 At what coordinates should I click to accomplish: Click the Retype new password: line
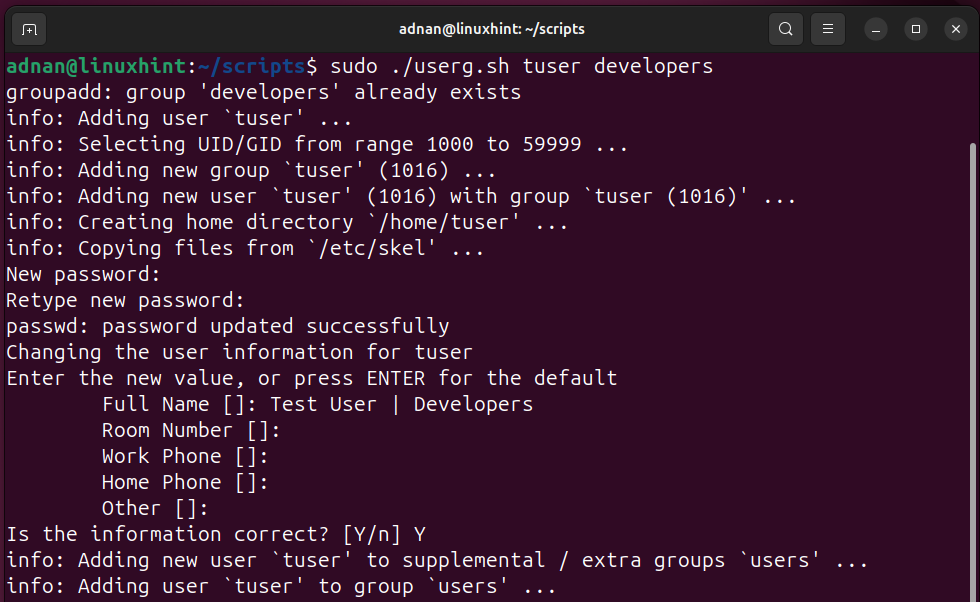[x=125, y=301]
